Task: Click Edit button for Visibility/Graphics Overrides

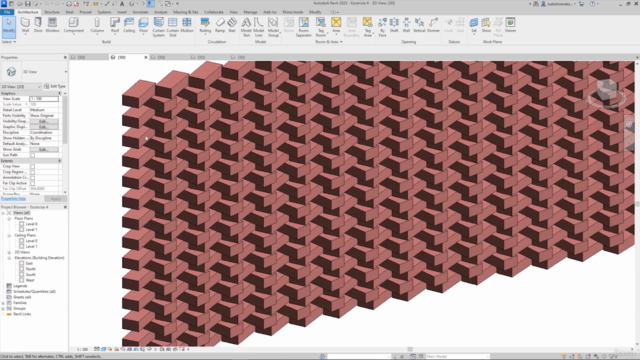Action: (x=44, y=121)
